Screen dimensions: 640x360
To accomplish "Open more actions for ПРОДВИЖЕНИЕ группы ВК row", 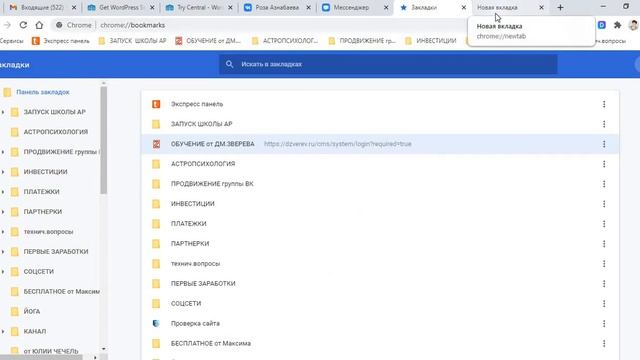I will click(x=604, y=184).
